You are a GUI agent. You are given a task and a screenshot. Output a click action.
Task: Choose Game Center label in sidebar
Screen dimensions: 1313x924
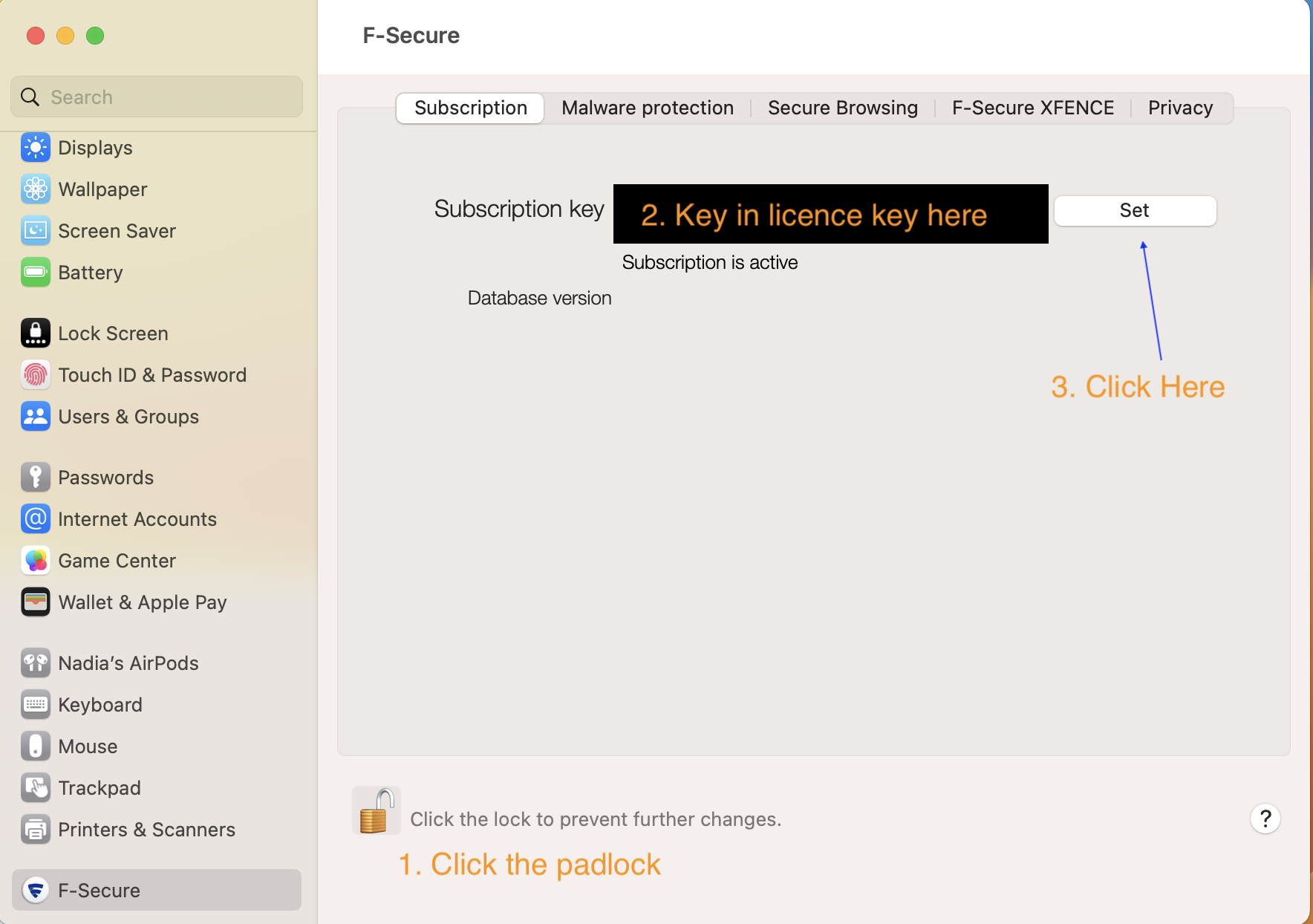(117, 561)
